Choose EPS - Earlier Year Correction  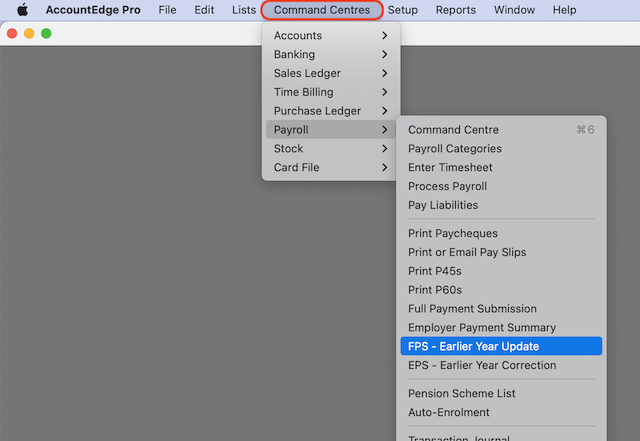pyautogui.click(x=501, y=365)
